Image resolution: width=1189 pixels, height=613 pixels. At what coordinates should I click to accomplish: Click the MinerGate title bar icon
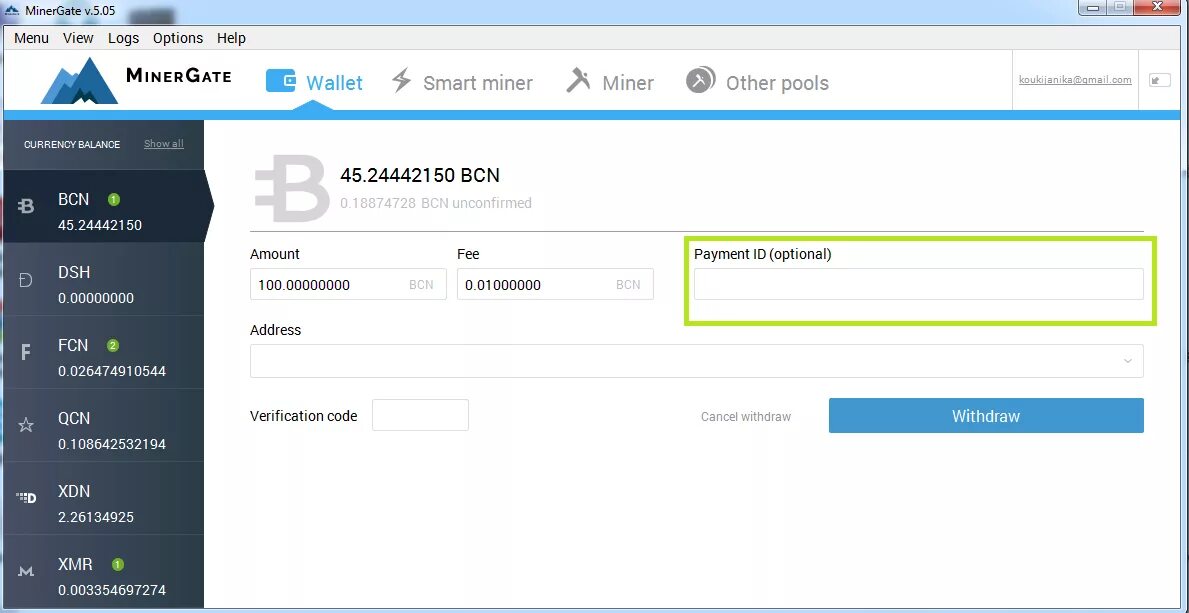click(x=12, y=11)
